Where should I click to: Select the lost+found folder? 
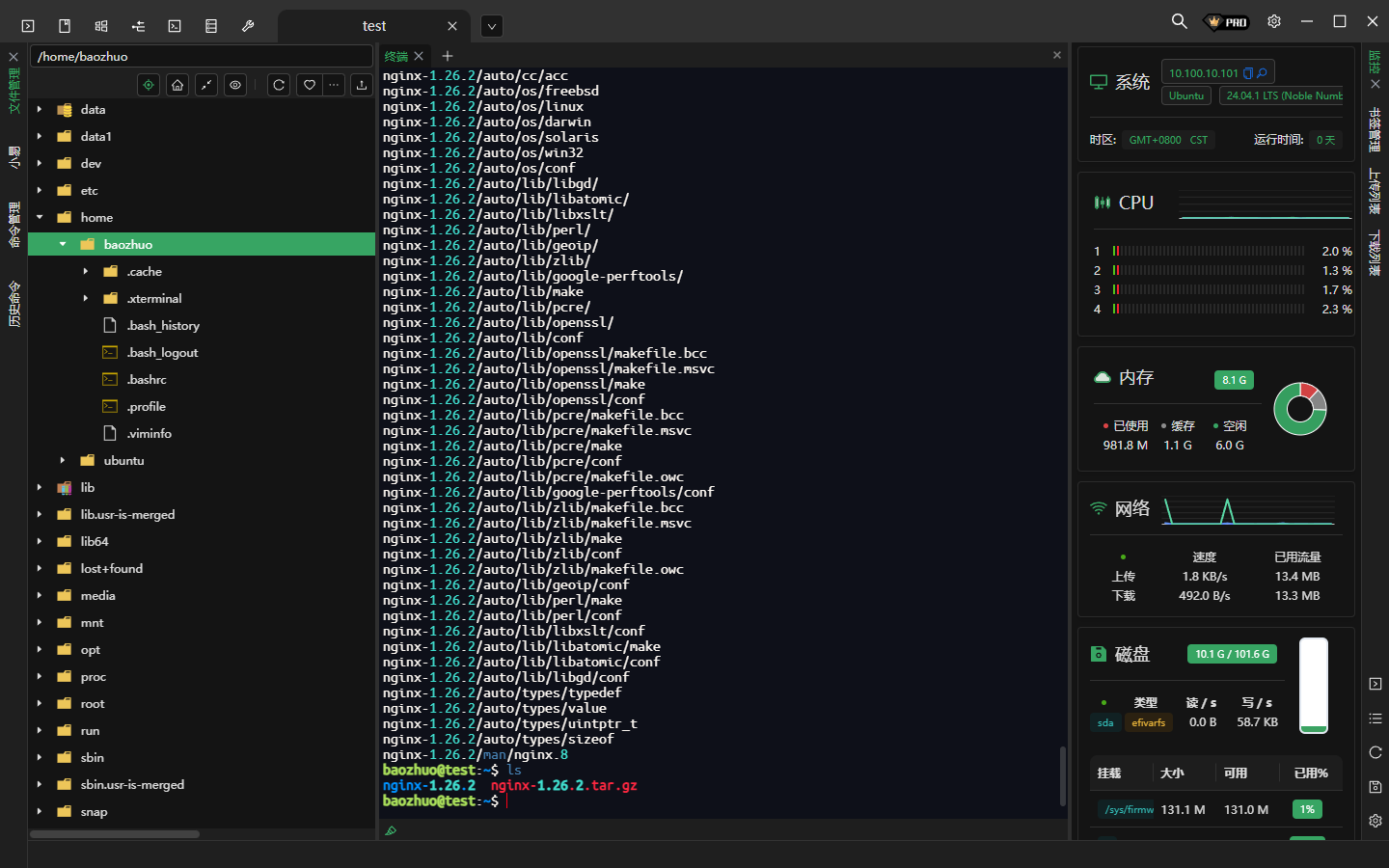(x=112, y=569)
